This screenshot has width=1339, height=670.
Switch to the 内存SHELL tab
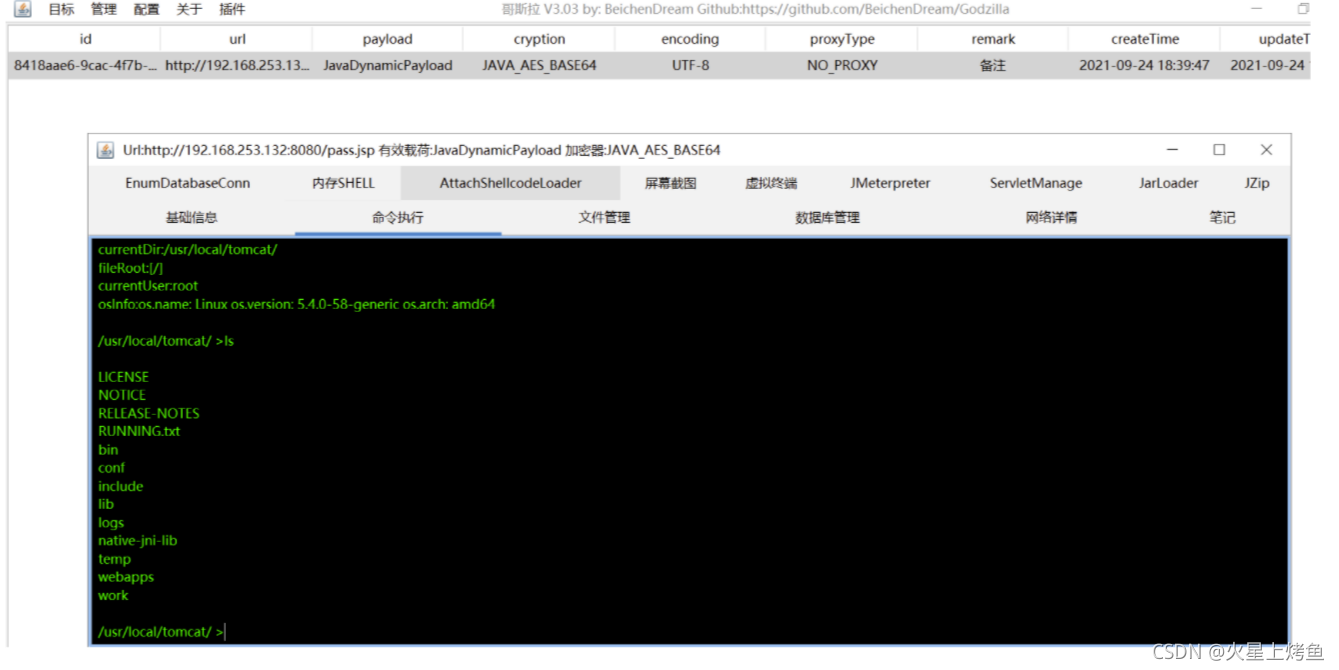pos(343,183)
